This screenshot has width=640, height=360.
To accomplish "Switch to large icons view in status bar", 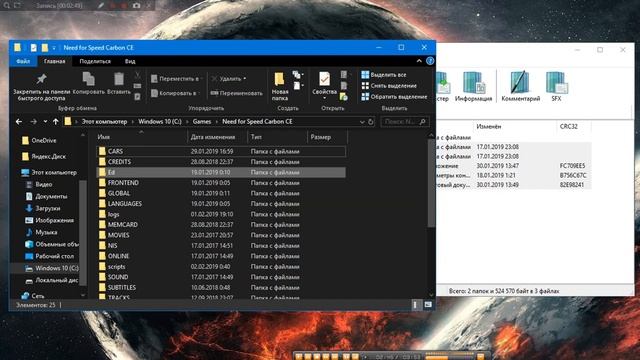I will tap(428, 305).
